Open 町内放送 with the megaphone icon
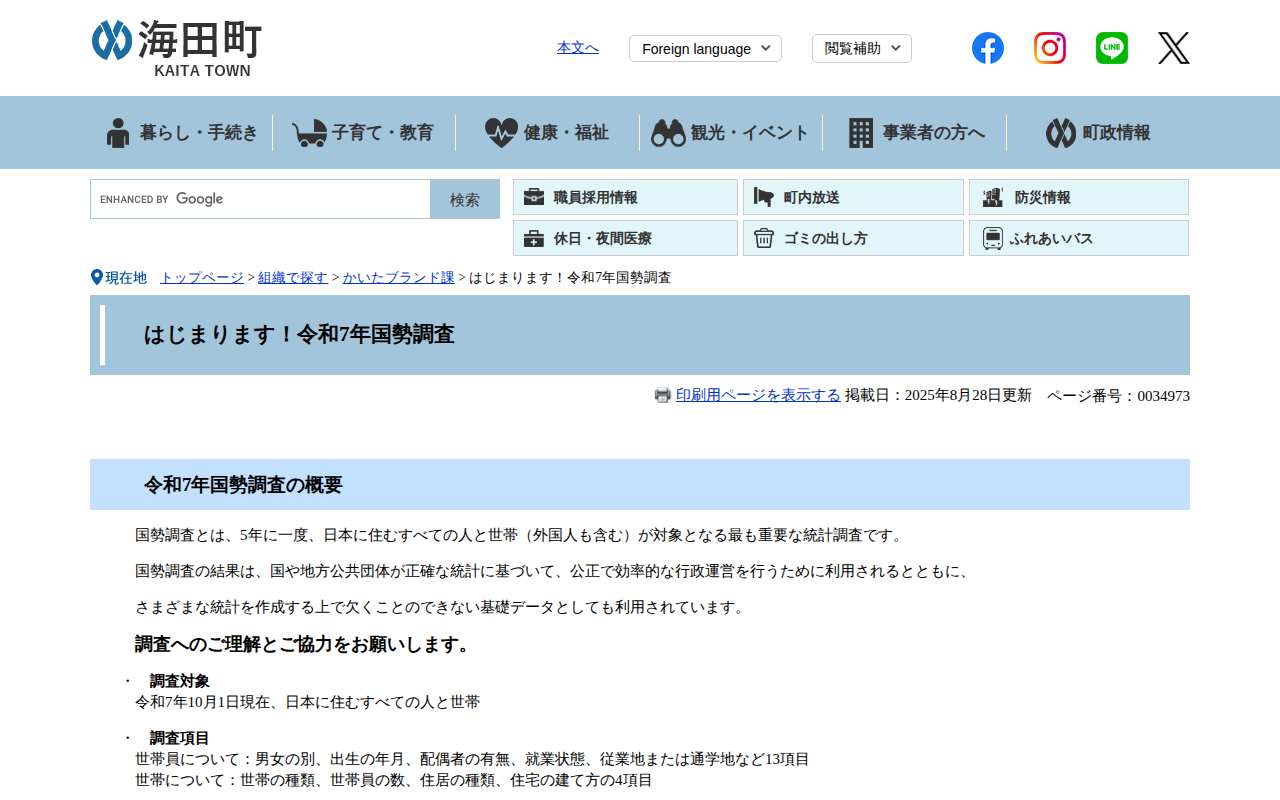 pyautogui.click(x=853, y=197)
